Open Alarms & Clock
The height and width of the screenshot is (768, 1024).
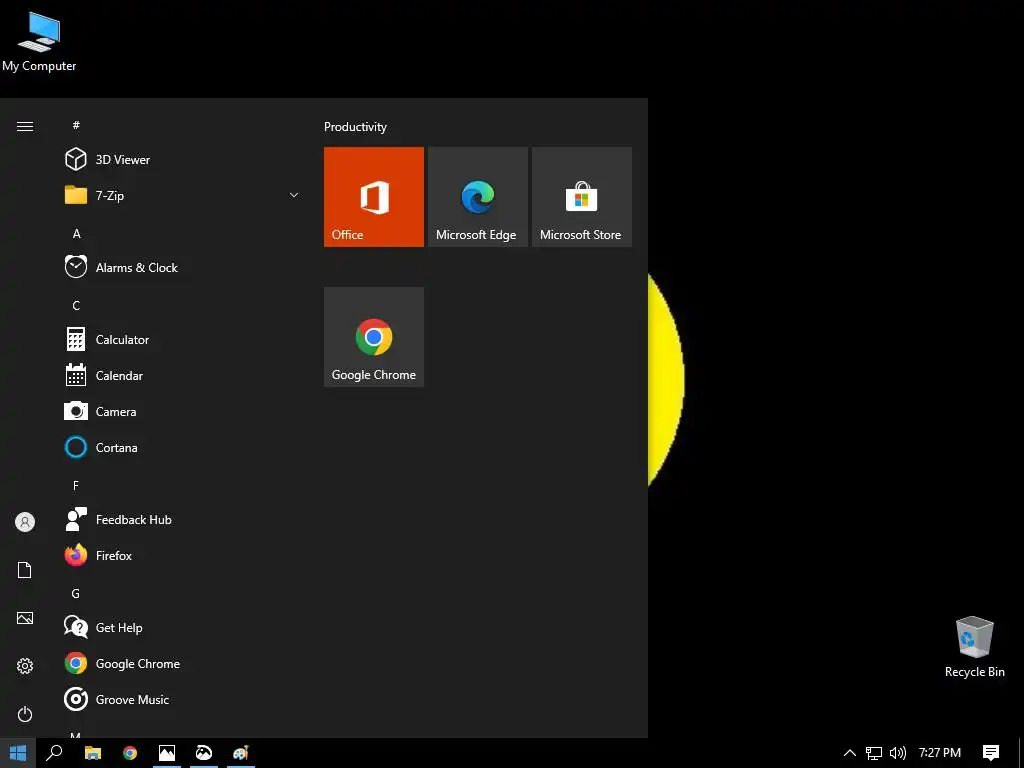pyautogui.click(x=182, y=268)
